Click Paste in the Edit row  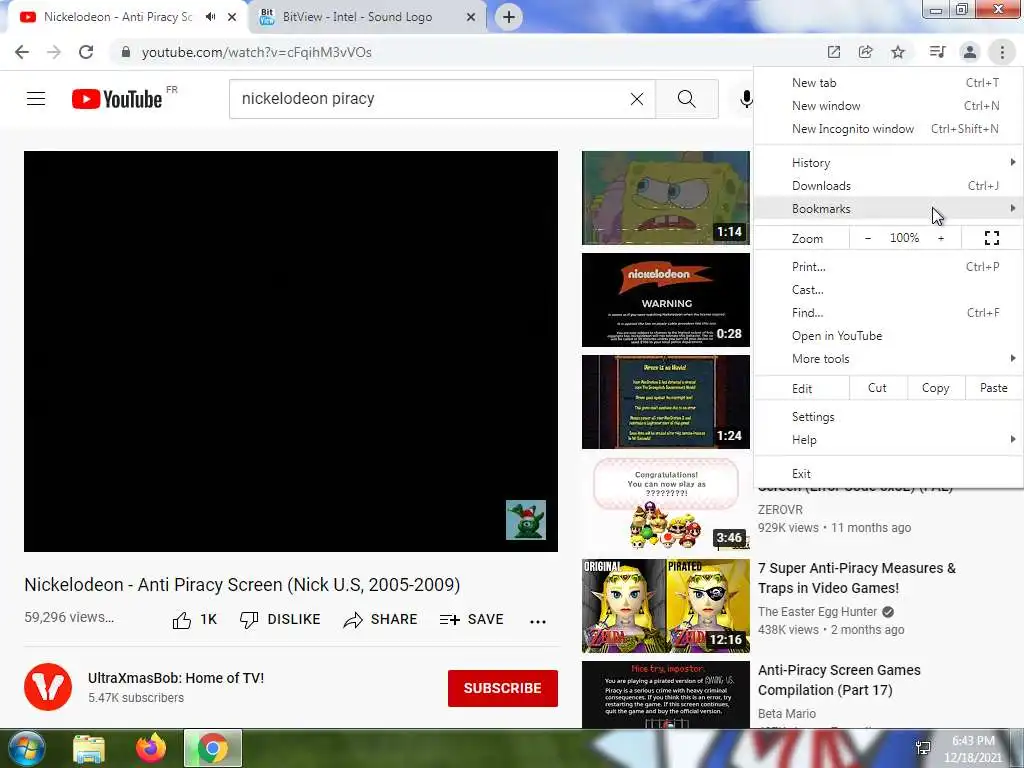[x=993, y=388]
